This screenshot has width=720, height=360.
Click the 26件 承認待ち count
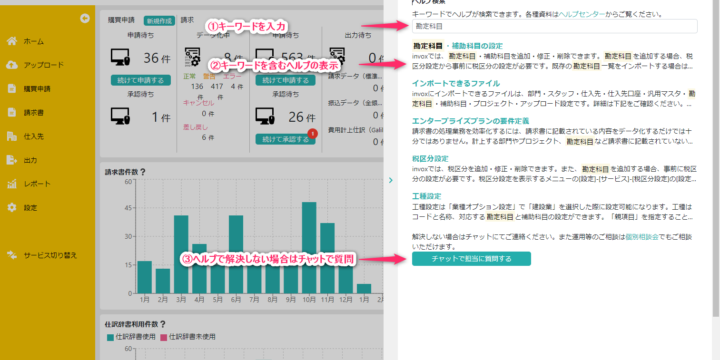pyautogui.click(x=301, y=117)
